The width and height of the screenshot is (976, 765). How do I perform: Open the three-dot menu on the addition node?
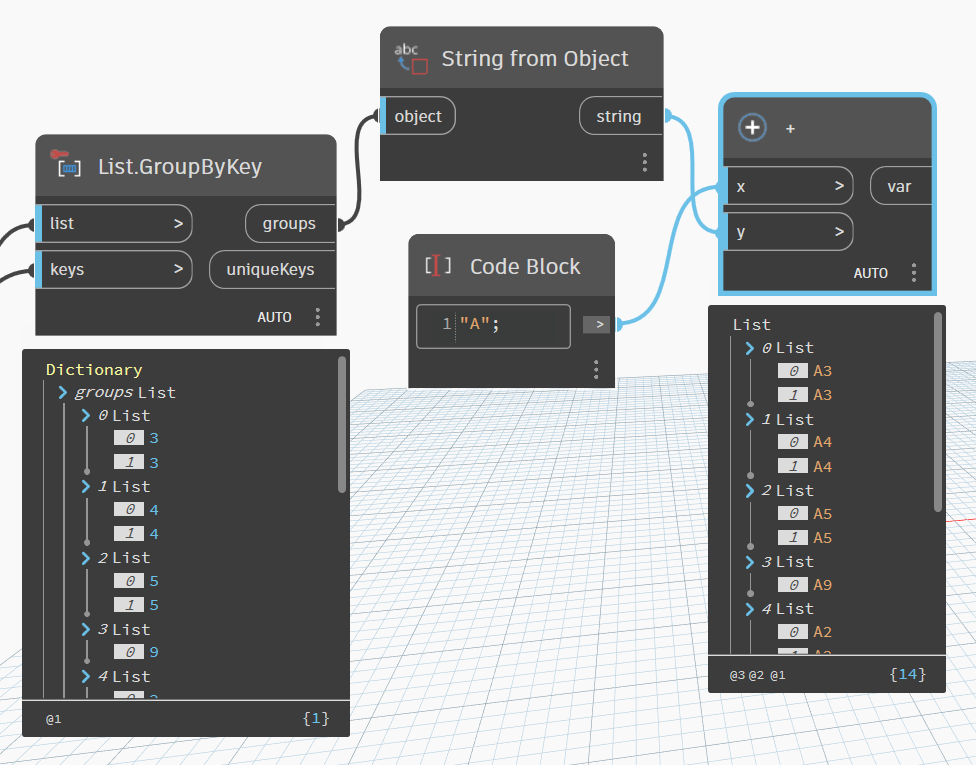click(x=913, y=272)
